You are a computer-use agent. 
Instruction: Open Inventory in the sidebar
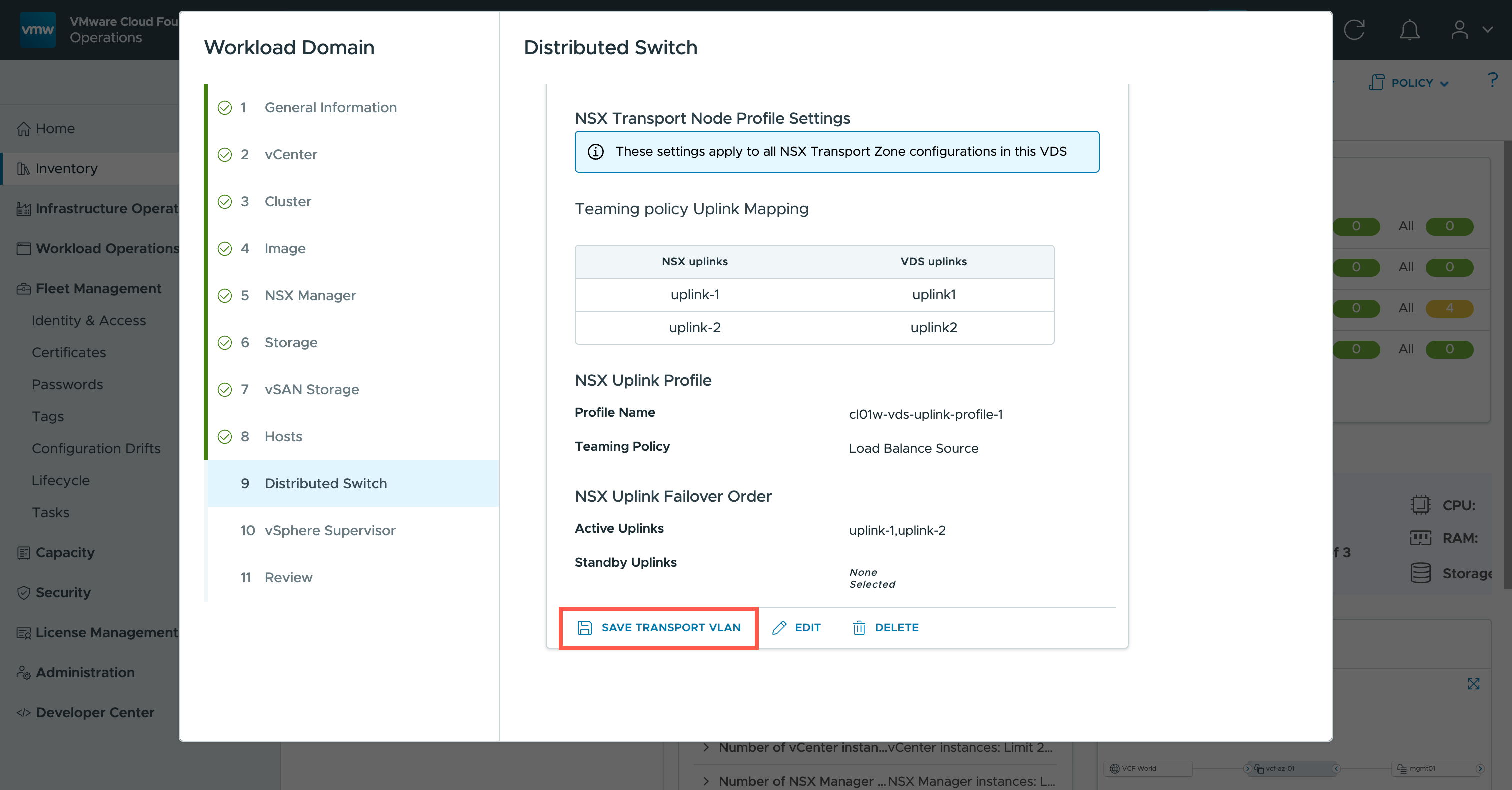(66, 169)
